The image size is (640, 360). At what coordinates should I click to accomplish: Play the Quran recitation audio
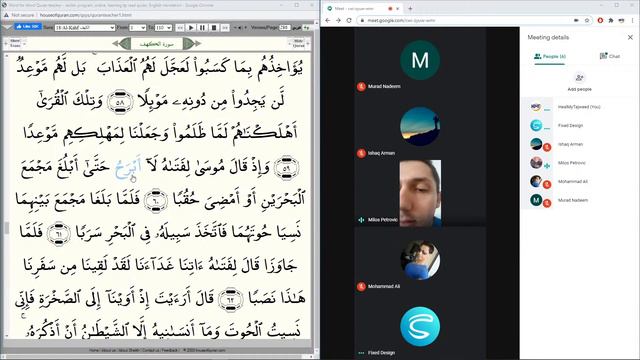click(191, 27)
